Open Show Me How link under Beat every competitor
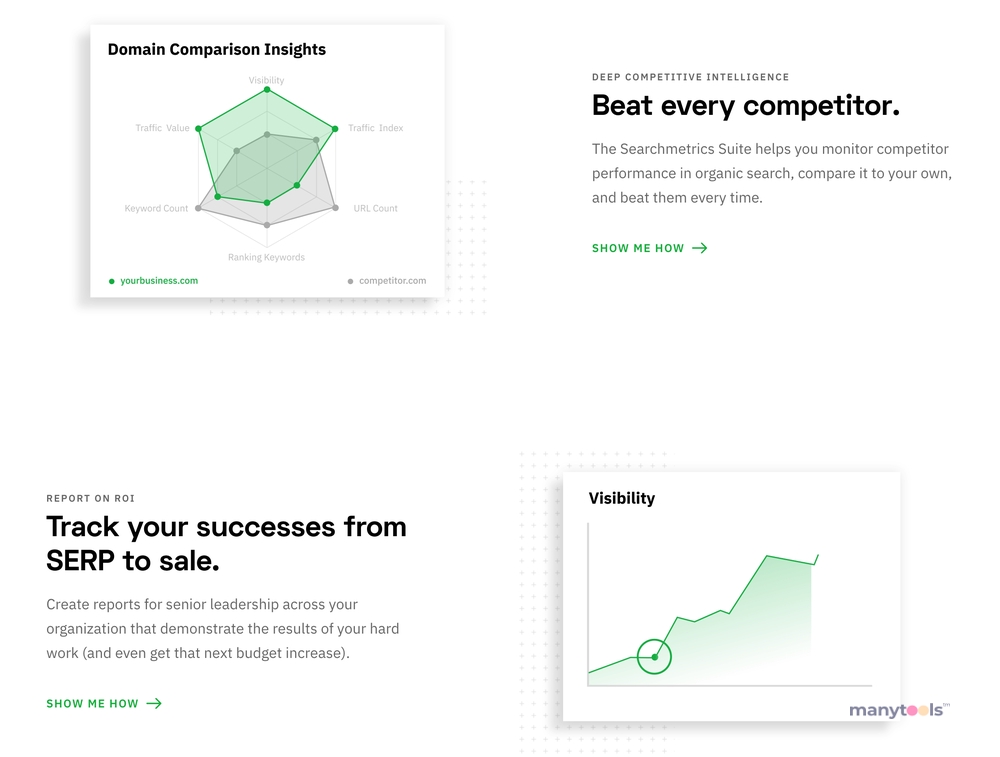The width and height of the screenshot is (1000, 757). [649, 248]
